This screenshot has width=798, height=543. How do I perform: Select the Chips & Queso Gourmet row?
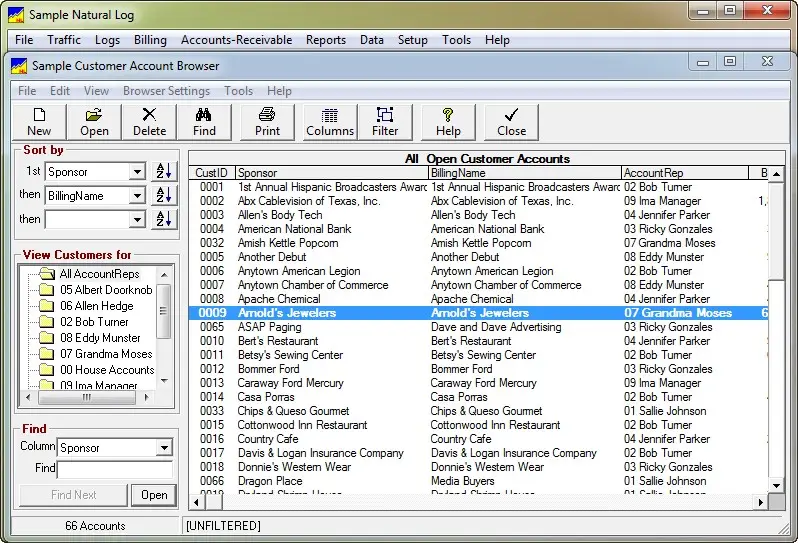pyautogui.click(x=478, y=411)
